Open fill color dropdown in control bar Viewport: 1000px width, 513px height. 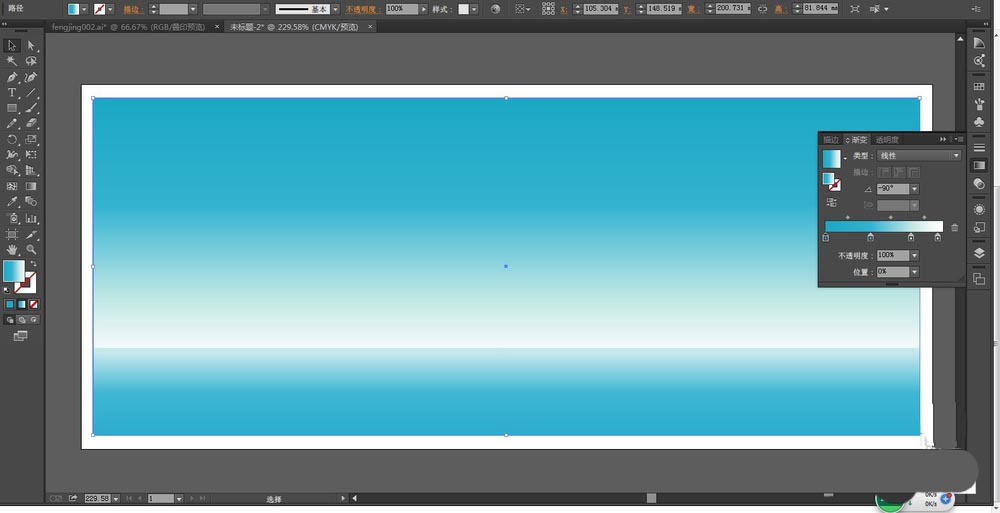click(84, 9)
